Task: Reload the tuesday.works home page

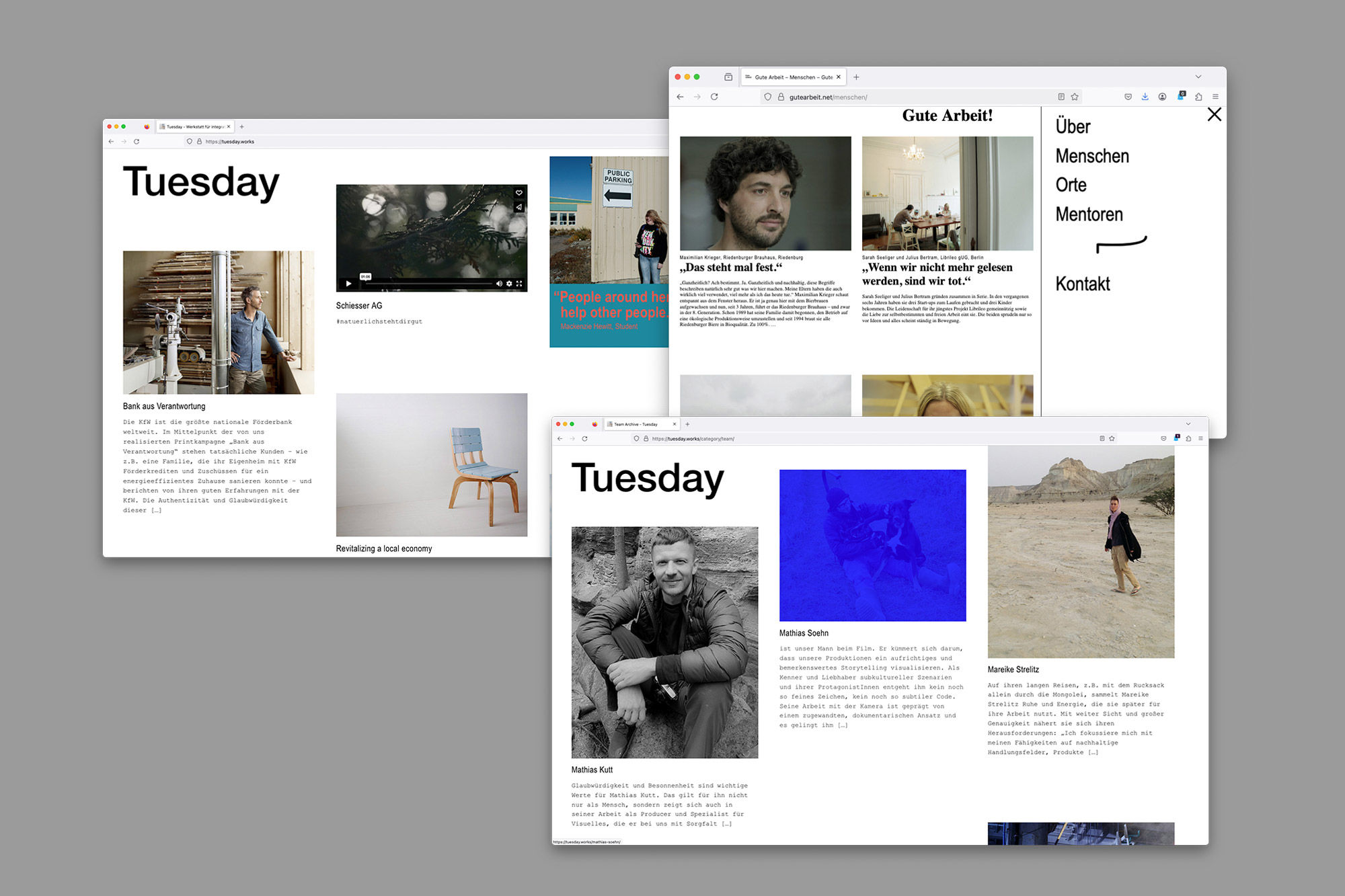Action: point(137,141)
